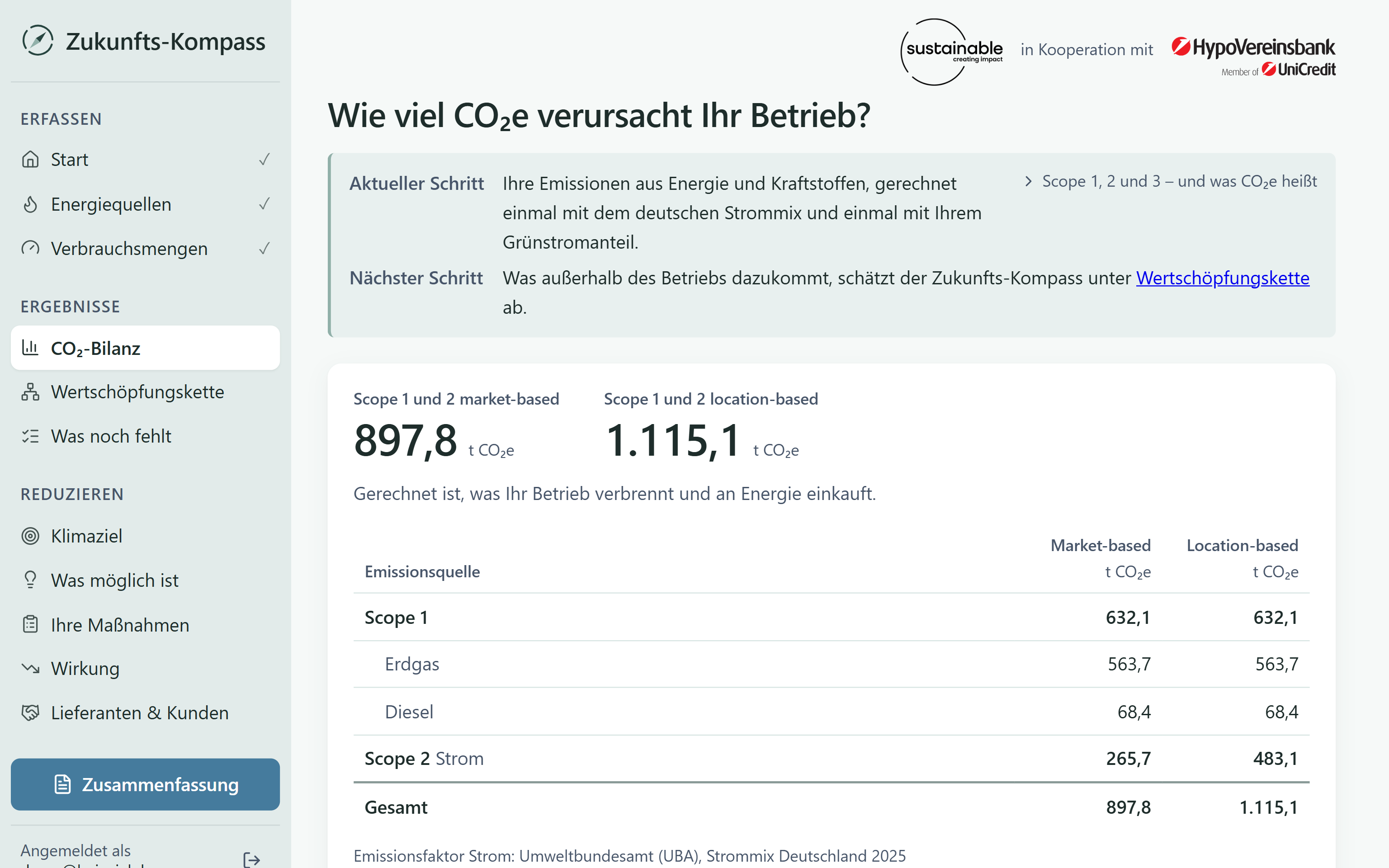The width and height of the screenshot is (1389, 868).
Task: Click the Scope 2 Strom row label
Action: [424, 758]
